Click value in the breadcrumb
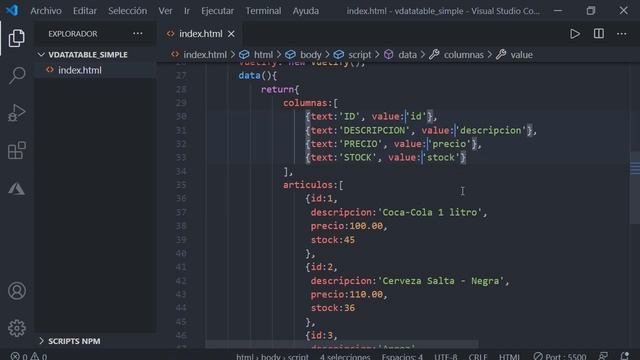 [521, 55]
